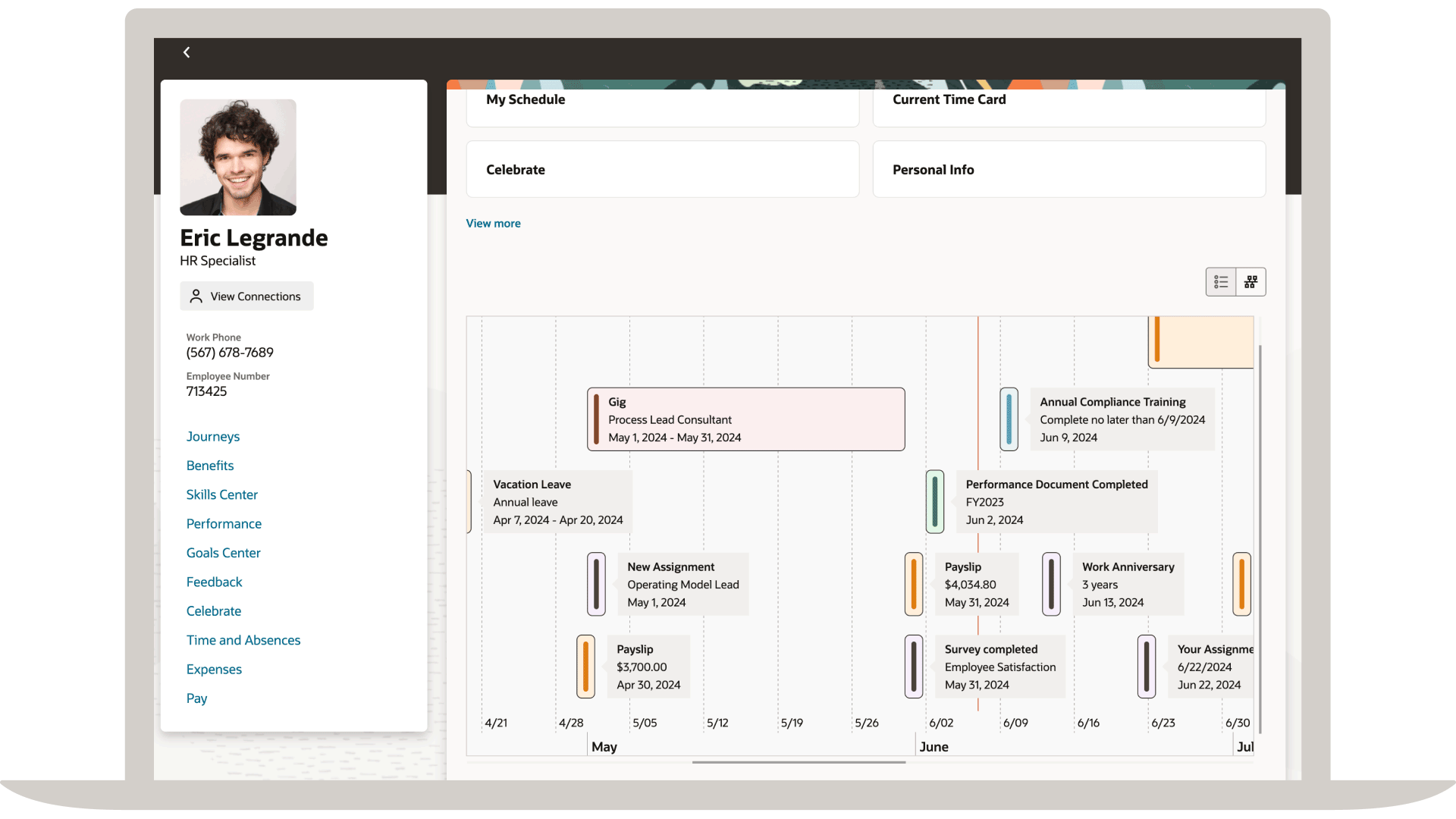
Task: Switch to list view toggle
Action: pos(1221,282)
